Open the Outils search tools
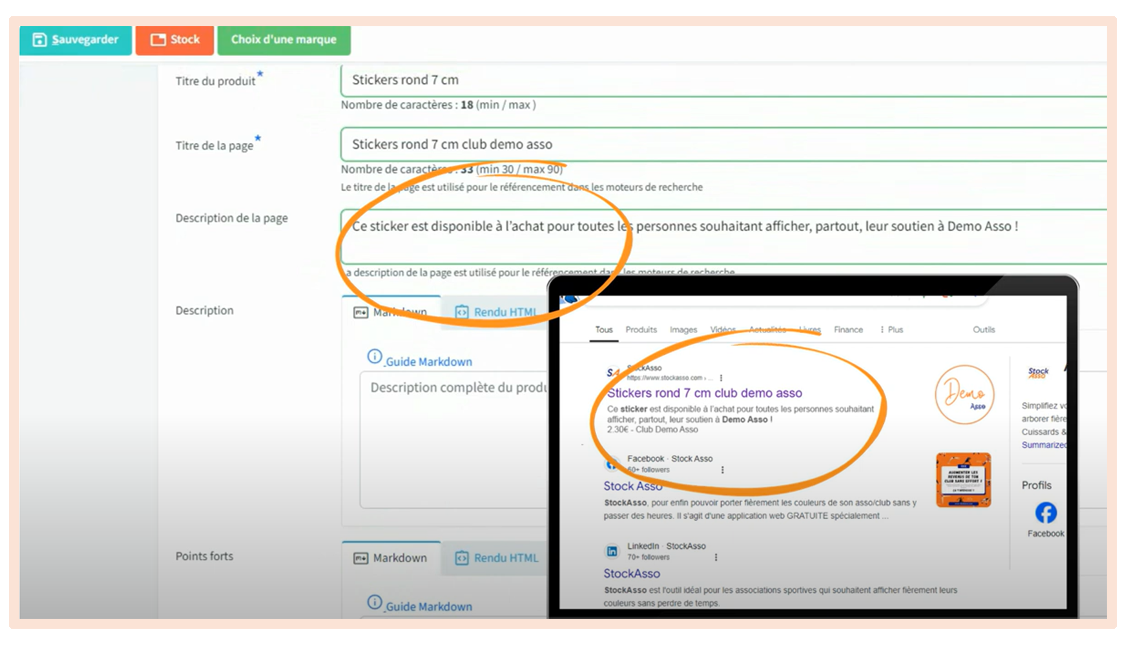Viewport: 1137px width, 645px height. [x=983, y=330]
